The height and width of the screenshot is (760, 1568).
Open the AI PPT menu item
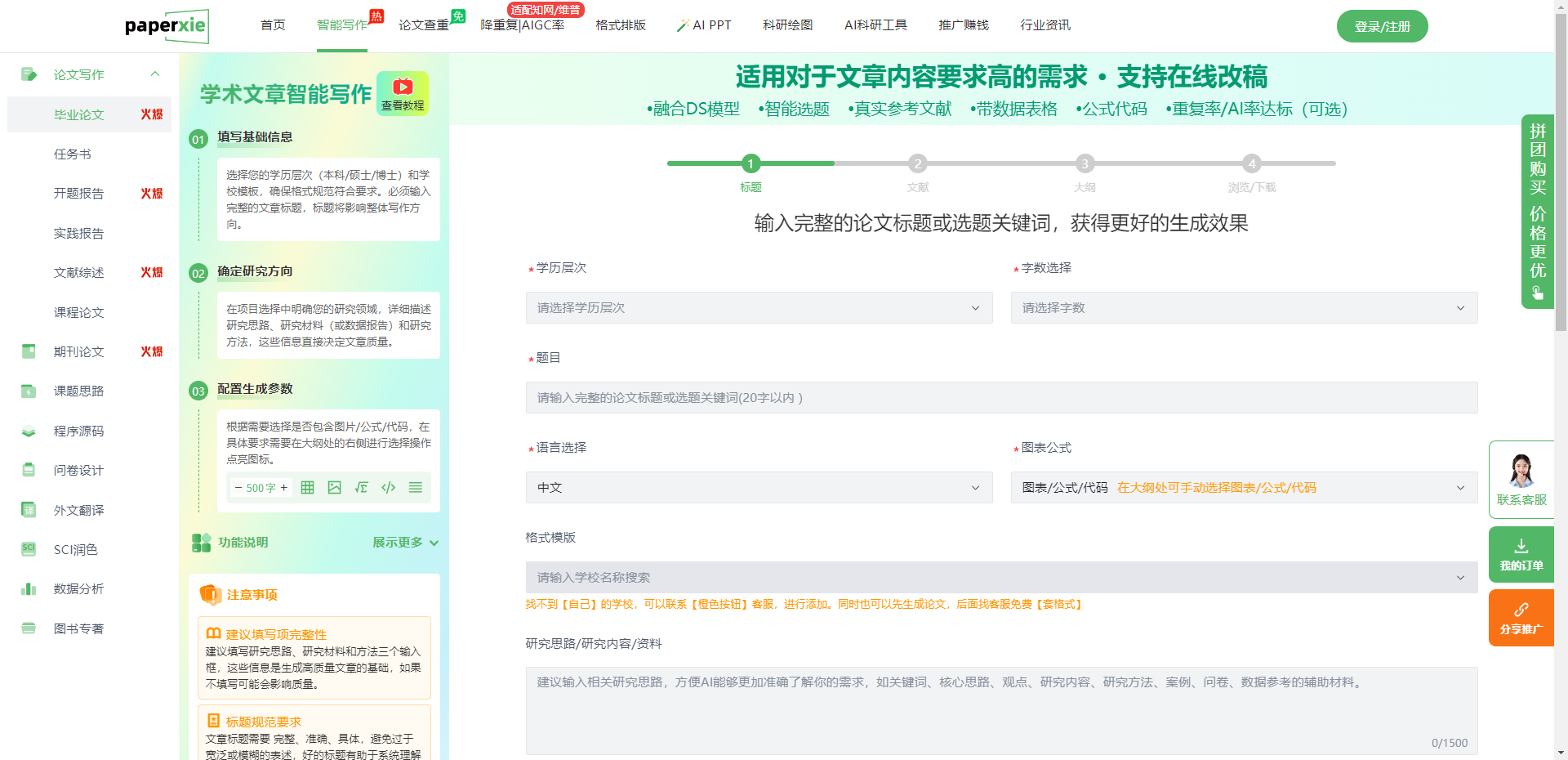click(704, 25)
